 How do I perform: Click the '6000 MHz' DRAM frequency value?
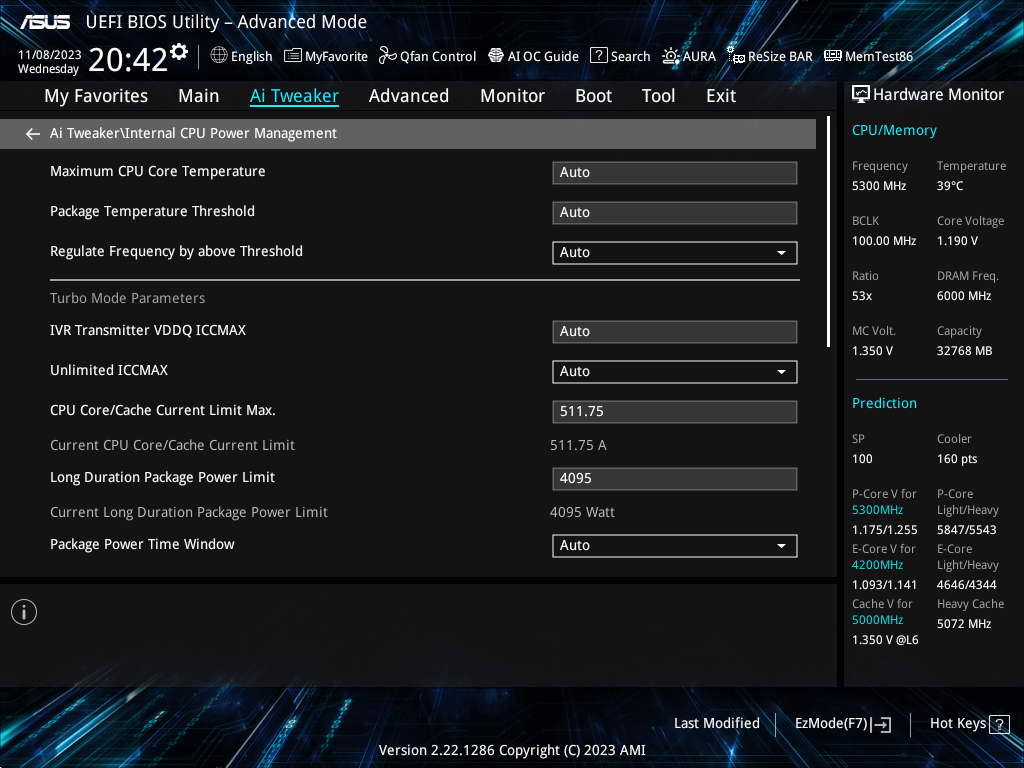964,296
